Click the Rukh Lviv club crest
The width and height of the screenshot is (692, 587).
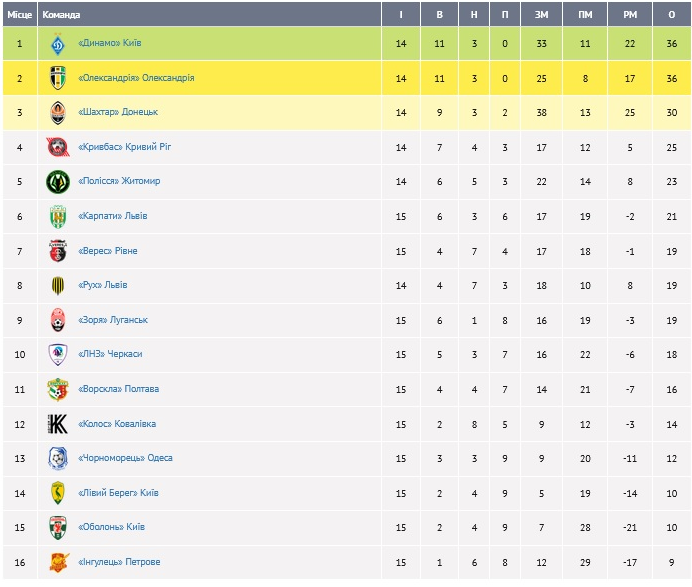pyautogui.click(x=58, y=285)
